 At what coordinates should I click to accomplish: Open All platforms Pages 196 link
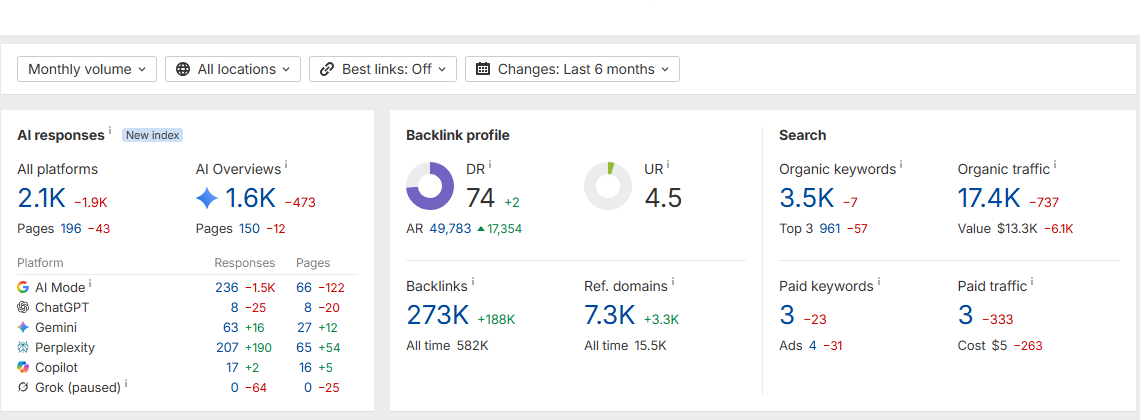pyautogui.click(x=71, y=229)
